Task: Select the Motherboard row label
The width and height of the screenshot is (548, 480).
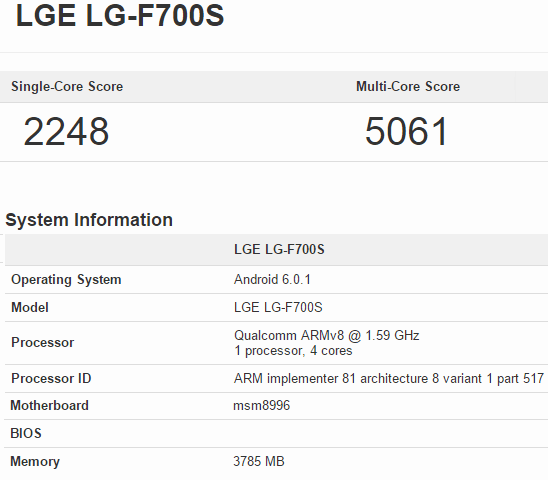Action: 50,406
